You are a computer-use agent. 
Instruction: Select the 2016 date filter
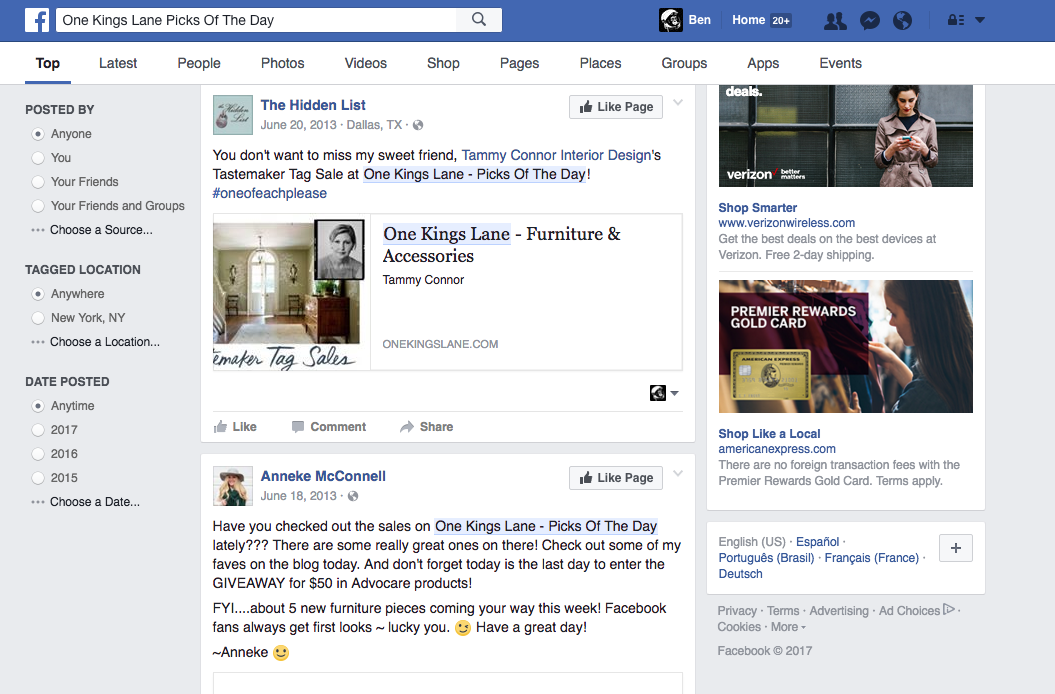[38, 454]
